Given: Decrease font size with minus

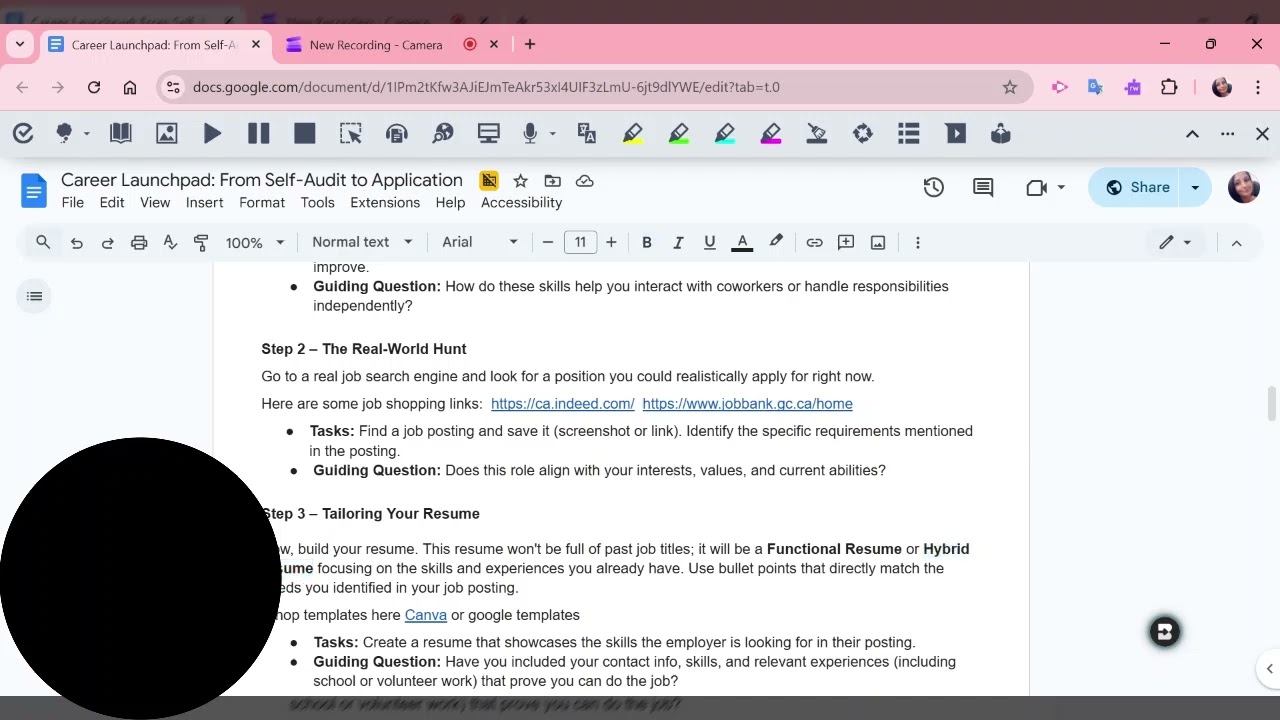Looking at the screenshot, I should tap(547, 242).
